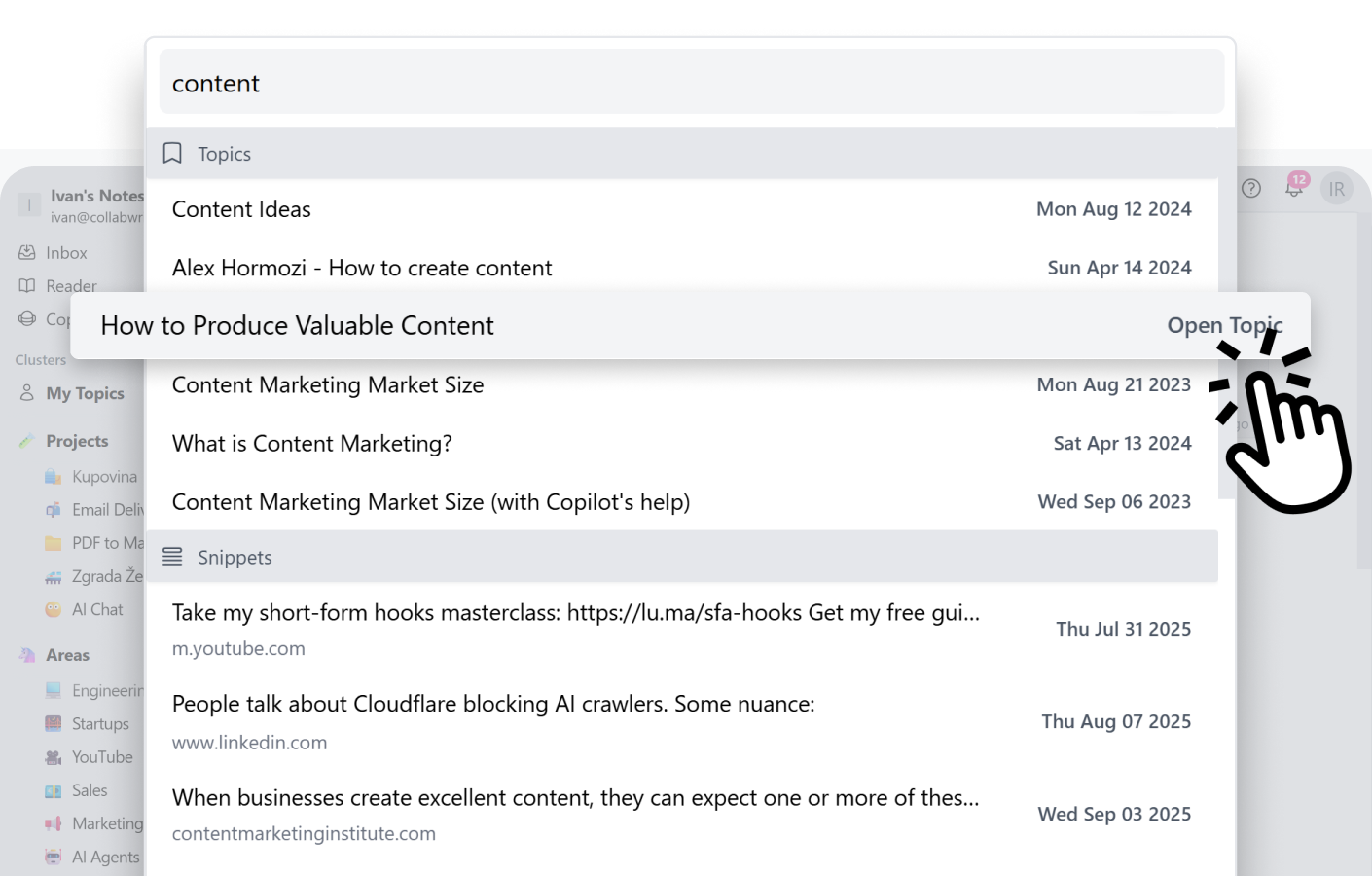Open the IR user avatar menu

pyautogui.click(x=1337, y=189)
